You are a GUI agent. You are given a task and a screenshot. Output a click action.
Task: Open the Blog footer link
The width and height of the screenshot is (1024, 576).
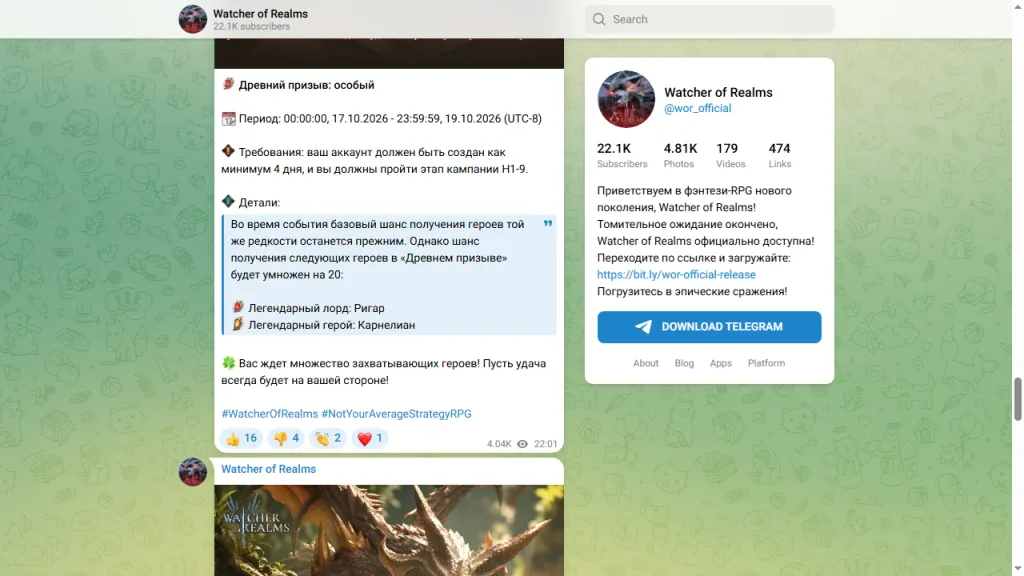point(684,363)
